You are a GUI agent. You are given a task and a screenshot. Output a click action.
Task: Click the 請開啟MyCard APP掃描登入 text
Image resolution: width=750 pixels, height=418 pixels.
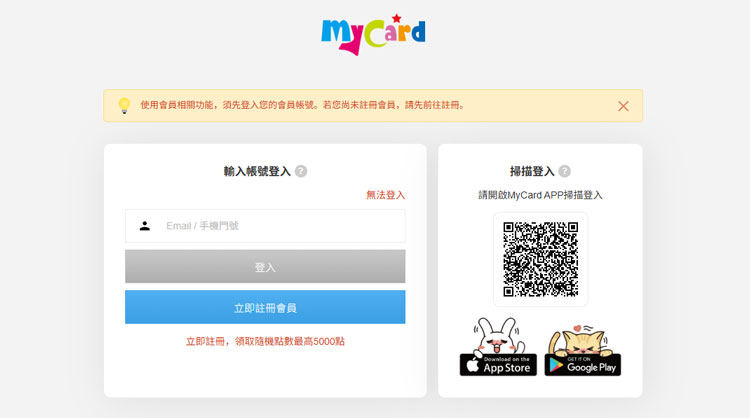[540, 195]
